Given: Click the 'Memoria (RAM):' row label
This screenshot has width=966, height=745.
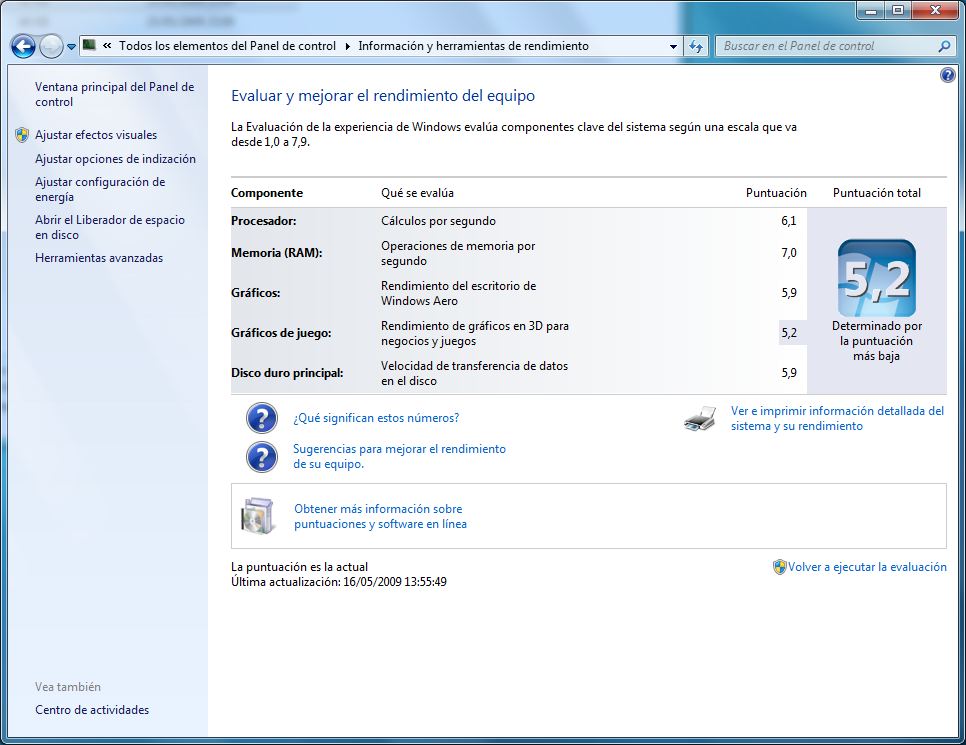Looking at the screenshot, I should pos(277,253).
